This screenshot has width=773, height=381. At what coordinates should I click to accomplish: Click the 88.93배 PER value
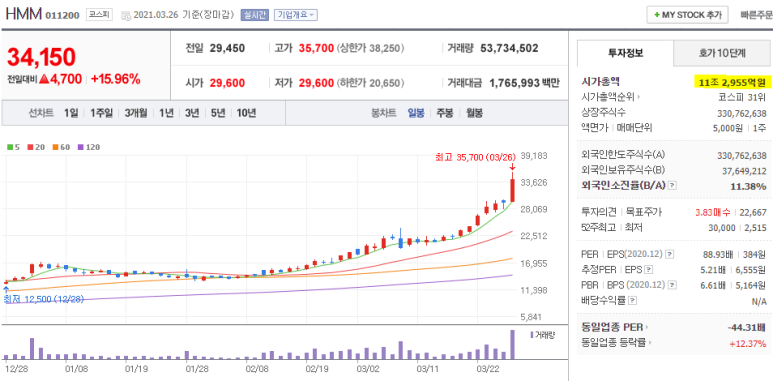(x=718, y=255)
